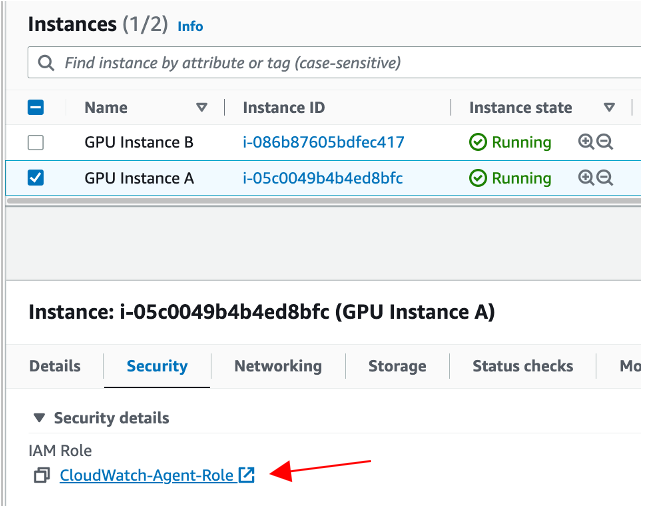Zoom out filter on GPU Instance B state

(605, 142)
